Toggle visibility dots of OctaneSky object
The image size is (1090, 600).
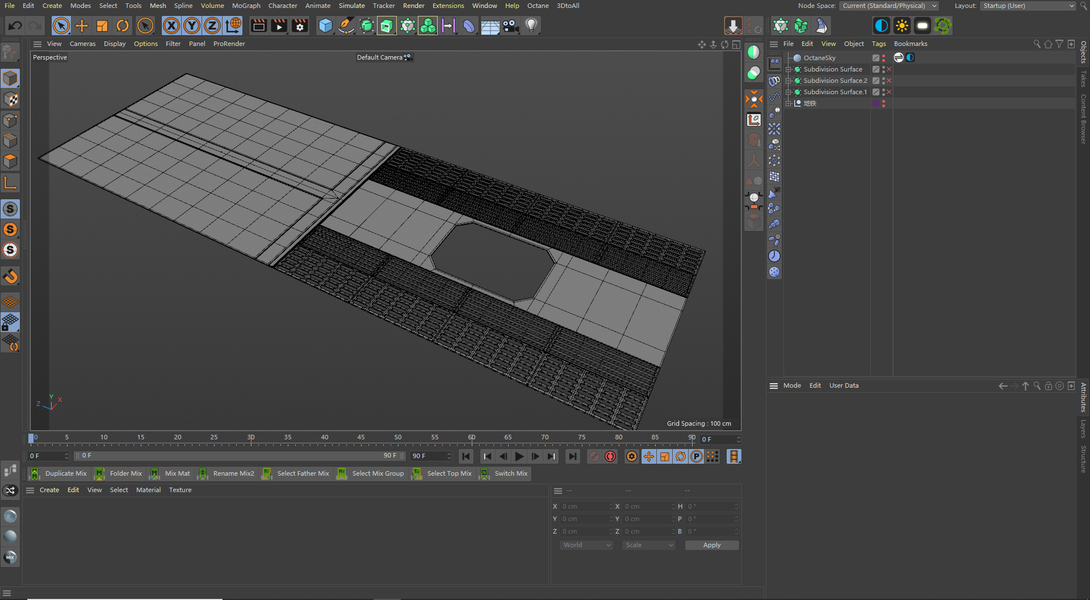point(883,58)
